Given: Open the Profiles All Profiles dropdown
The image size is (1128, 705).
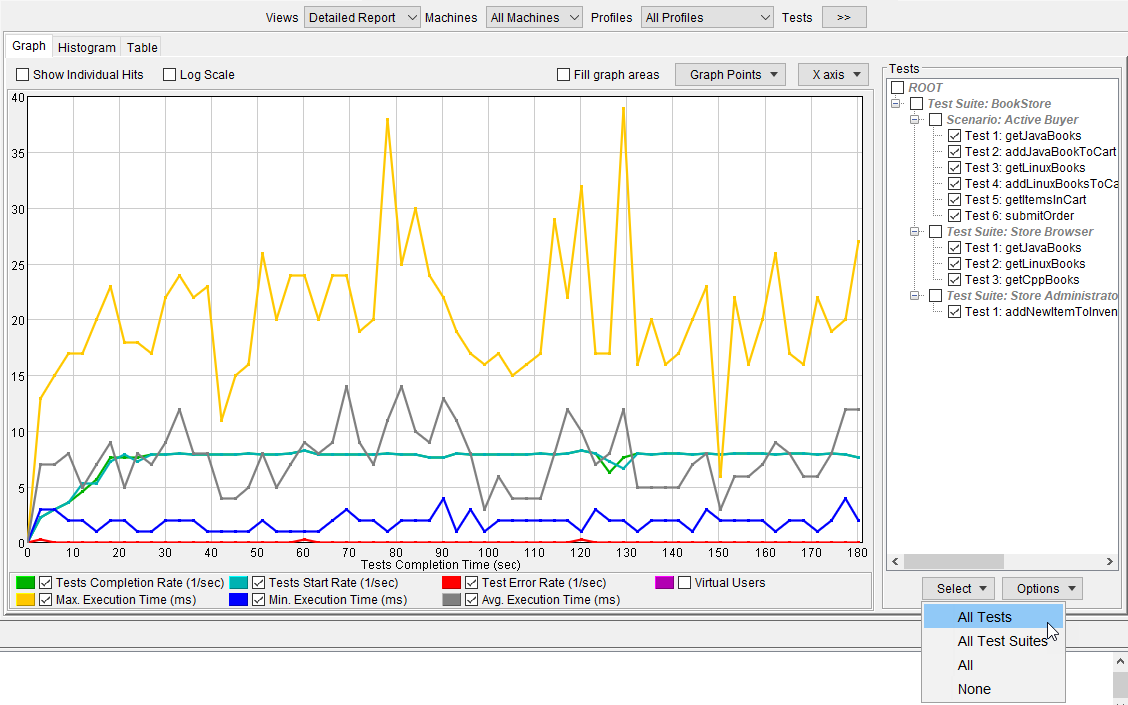Looking at the screenshot, I should [707, 17].
